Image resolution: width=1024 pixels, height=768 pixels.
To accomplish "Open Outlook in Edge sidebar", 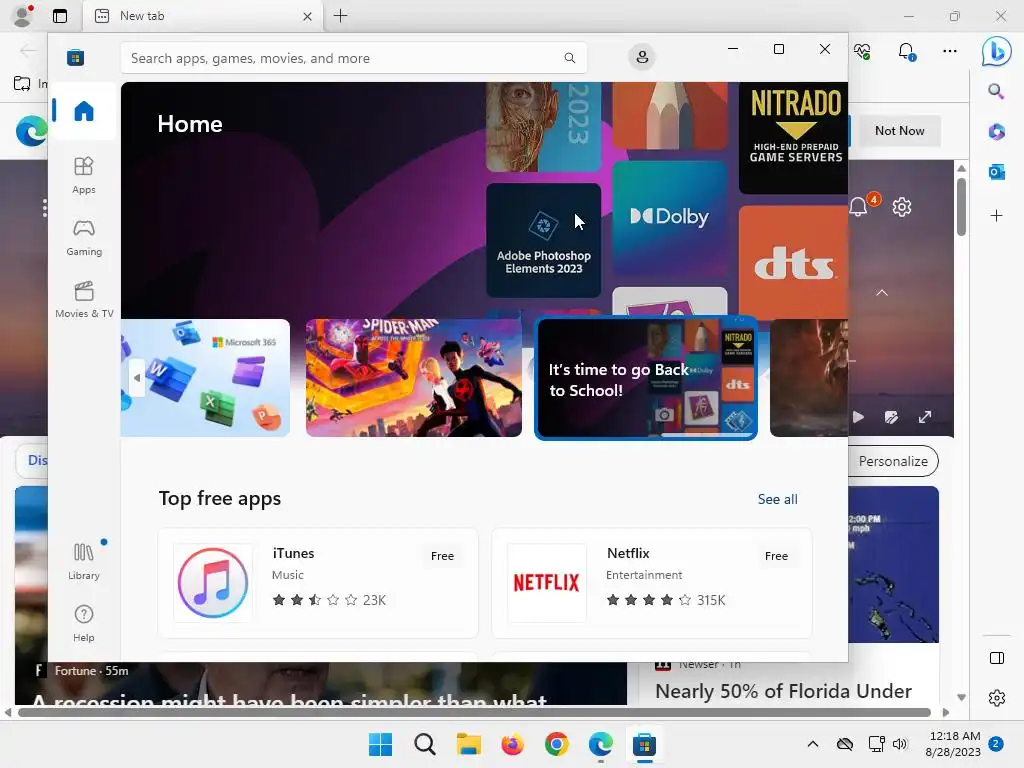I will pyautogui.click(x=996, y=172).
